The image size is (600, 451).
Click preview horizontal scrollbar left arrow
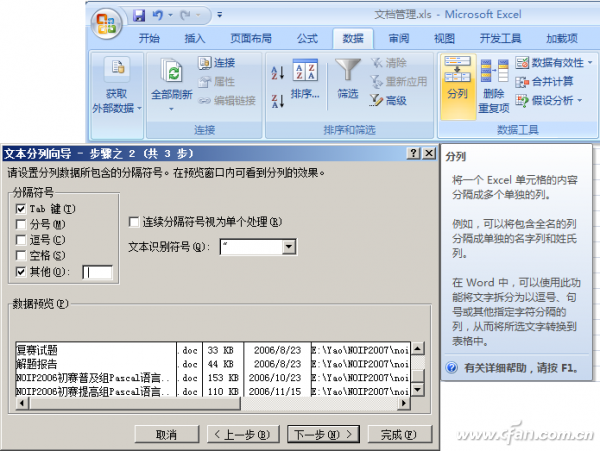[22, 403]
